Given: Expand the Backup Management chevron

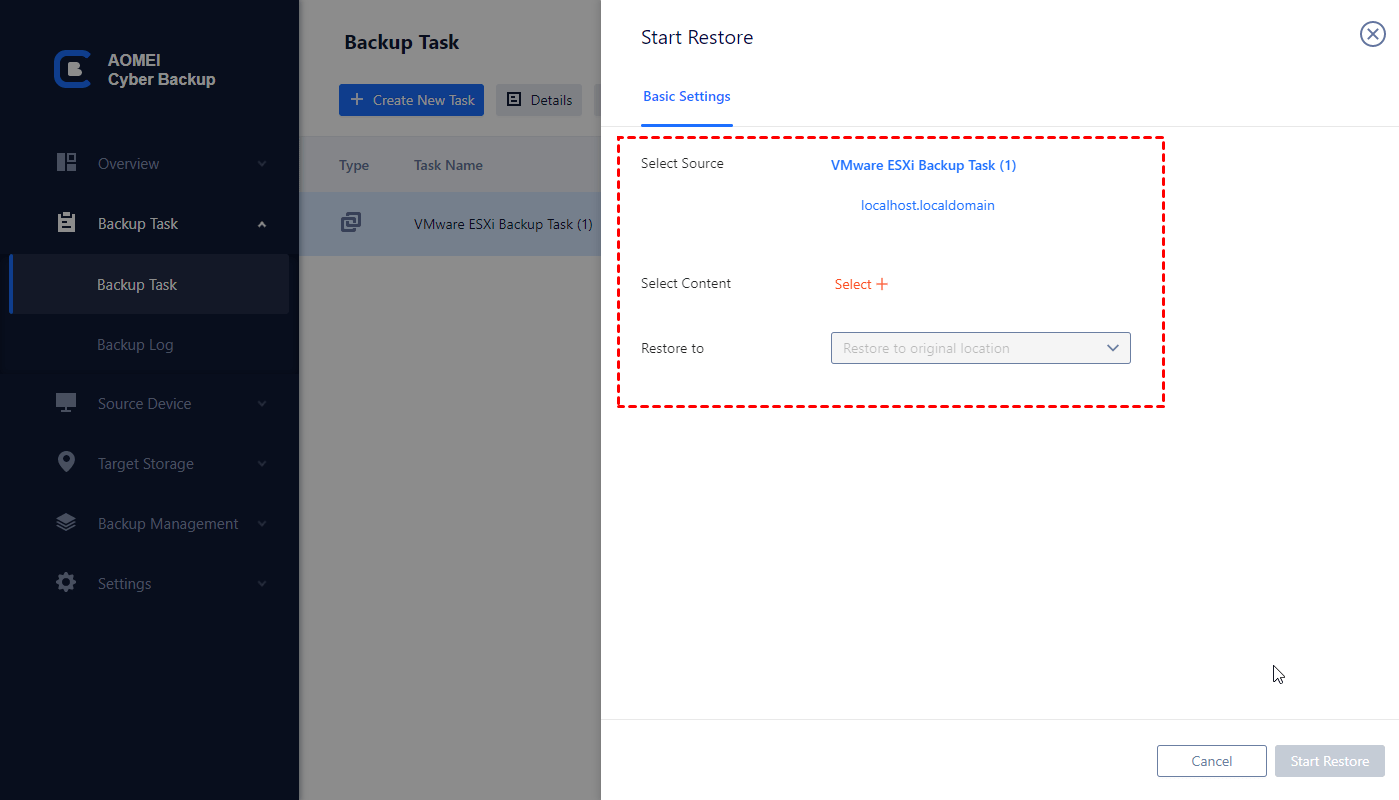Looking at the screenshot, I should point(262,524).
